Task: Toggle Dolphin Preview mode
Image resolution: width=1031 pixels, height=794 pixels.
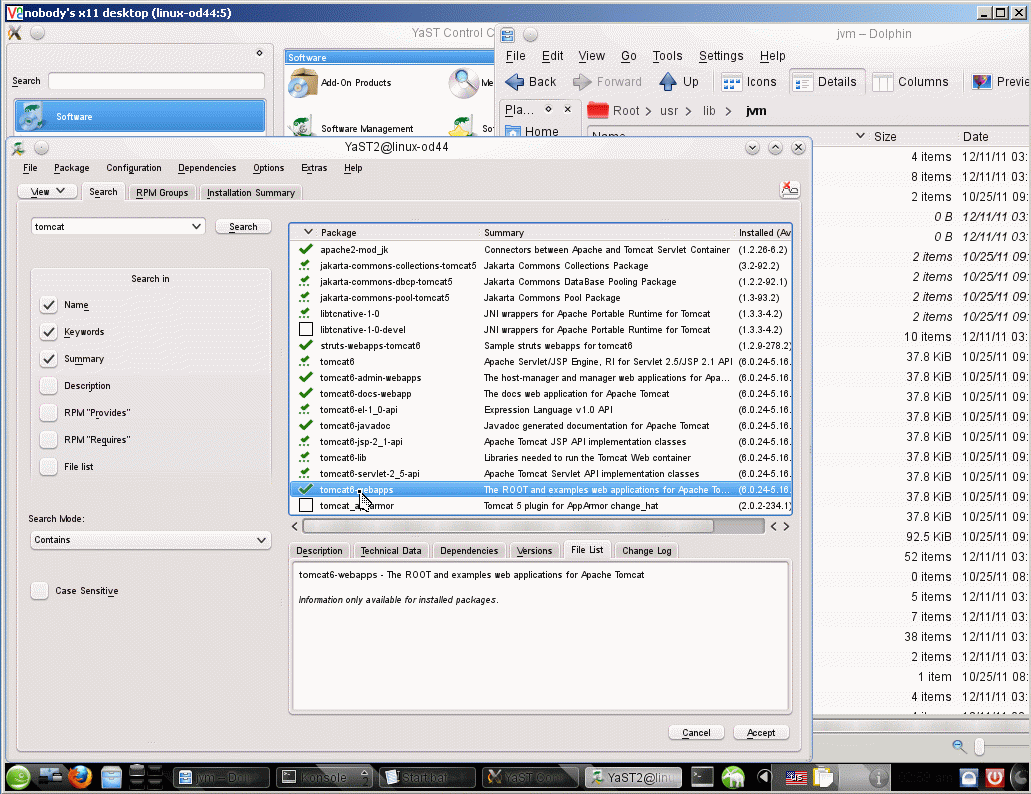Action: pos(1000,82)
